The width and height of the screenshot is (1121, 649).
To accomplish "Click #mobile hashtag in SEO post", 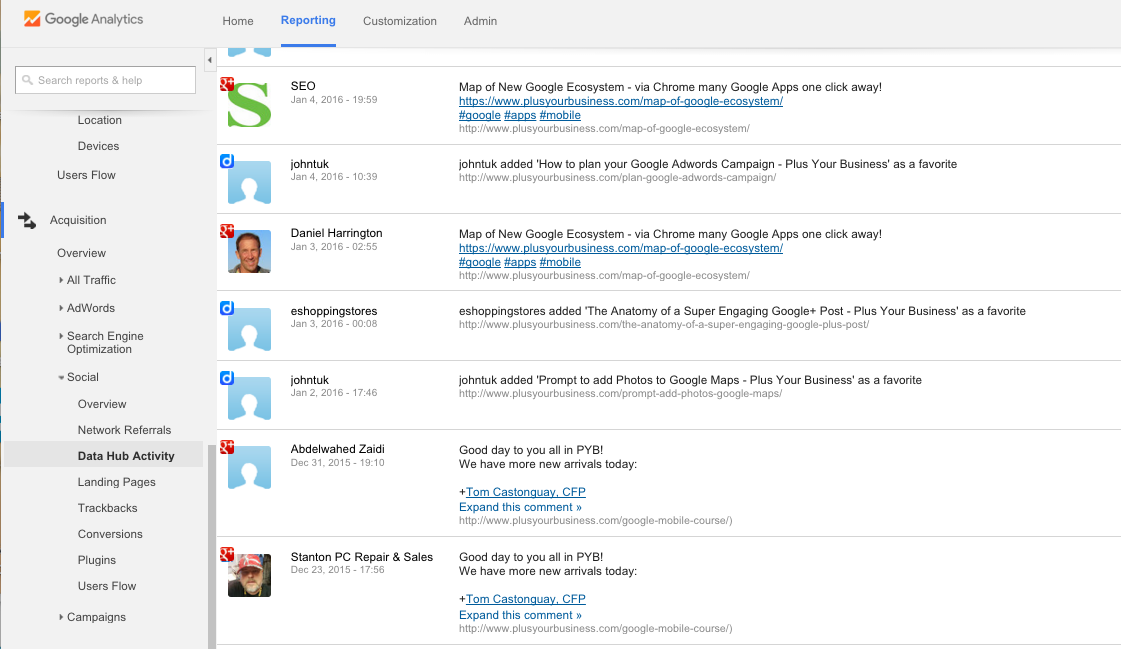I will 560,115.
